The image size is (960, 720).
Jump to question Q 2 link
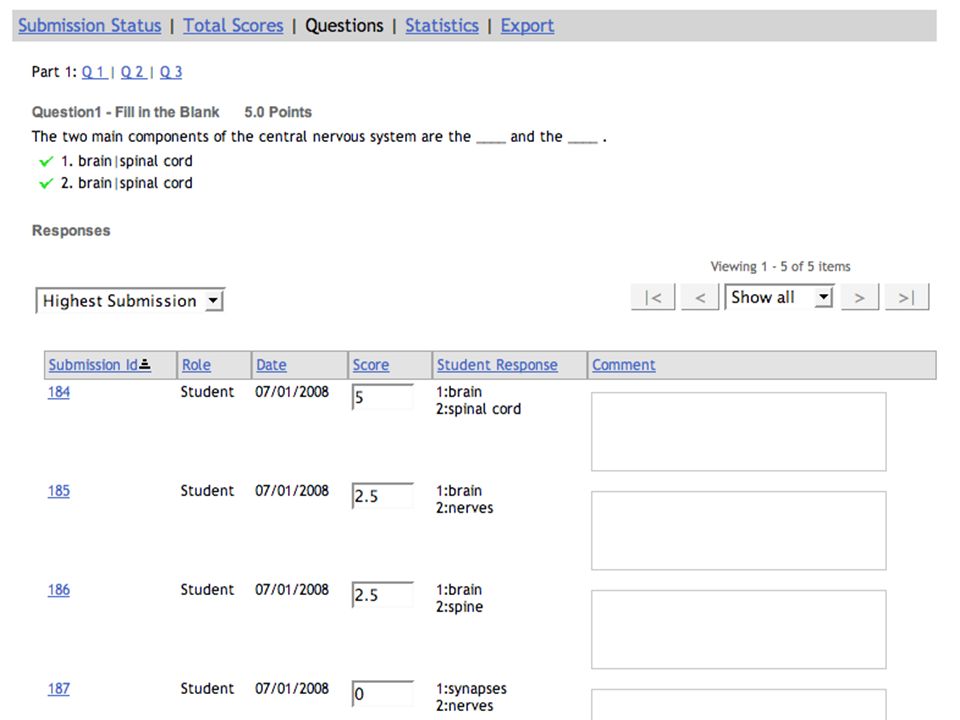(133, 72)
